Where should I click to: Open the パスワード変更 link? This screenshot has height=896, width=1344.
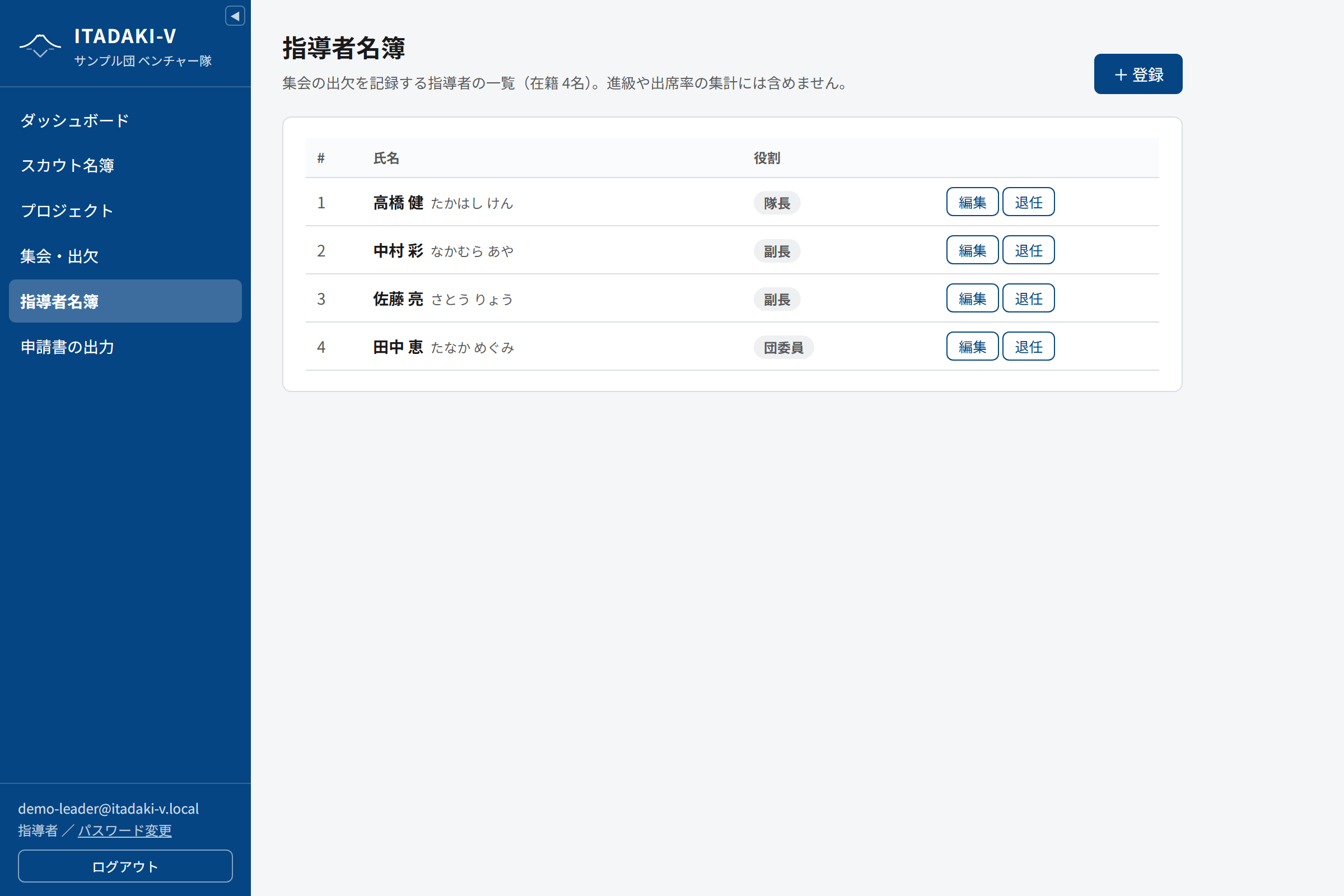point(124,830)
